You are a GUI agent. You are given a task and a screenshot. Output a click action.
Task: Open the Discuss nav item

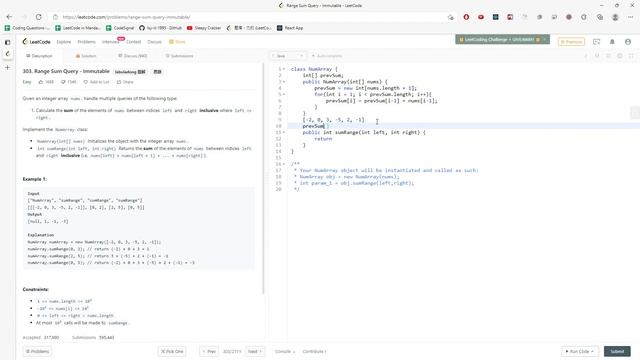pyautogui.click(x=154, y=42)
